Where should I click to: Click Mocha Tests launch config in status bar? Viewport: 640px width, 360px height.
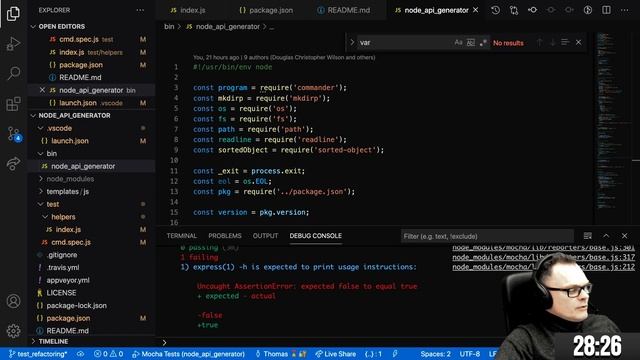[x=189, y=354]
